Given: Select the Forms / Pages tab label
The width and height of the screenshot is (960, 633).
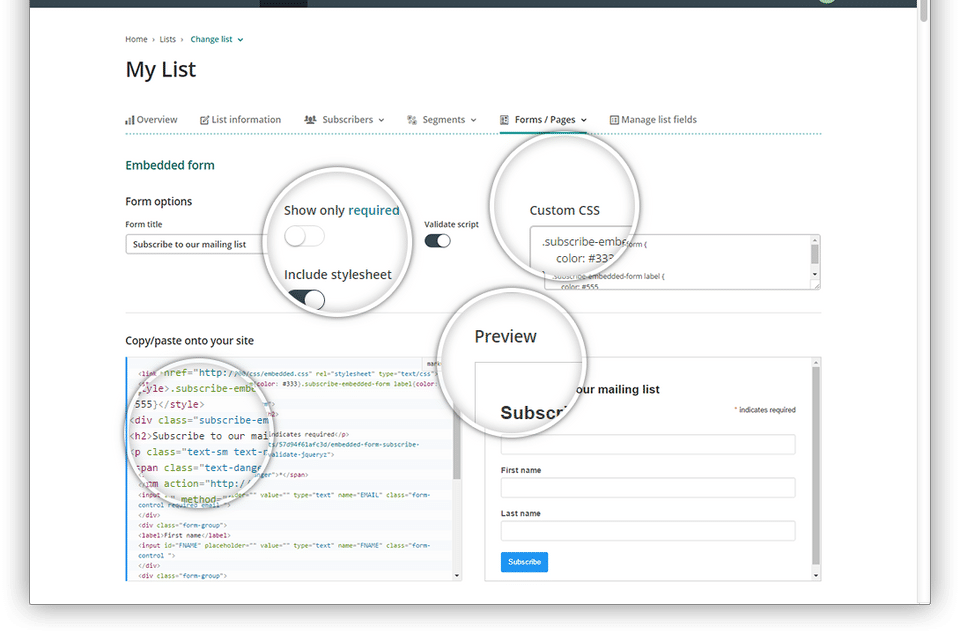Looking at the screenshot, I should click(545, 120).
